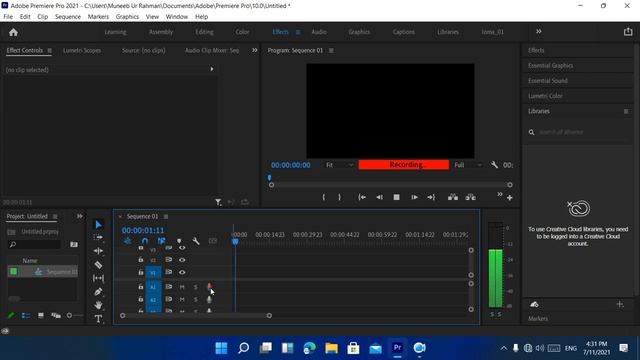The height and width of the screenshot is (360, 640).
Task: Open the Sequence menu
Action: [68, 17]
